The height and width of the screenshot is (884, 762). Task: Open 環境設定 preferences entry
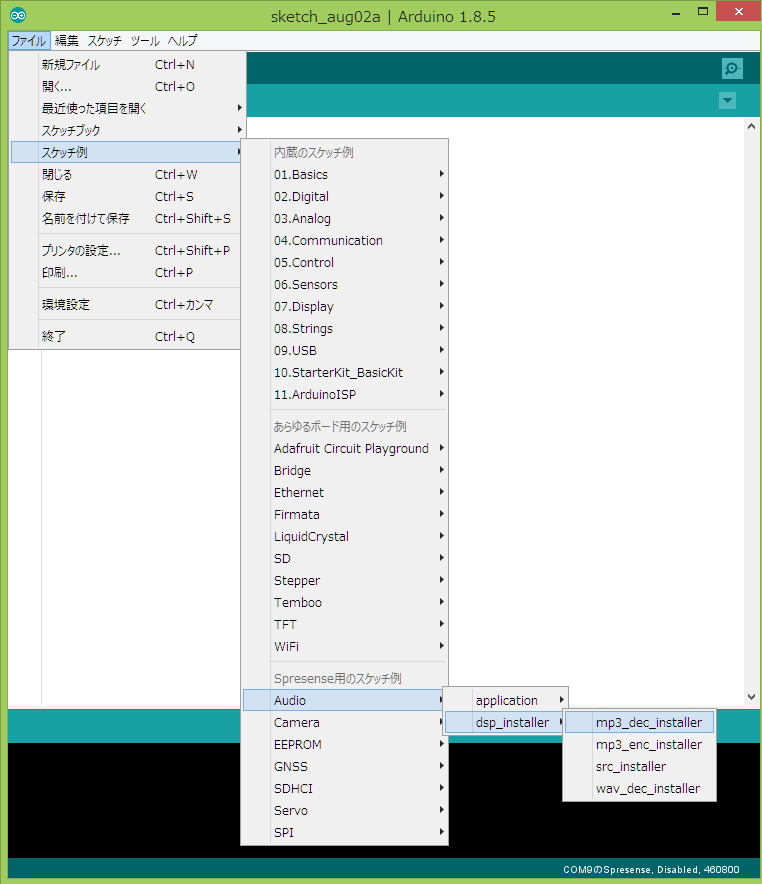(x=126, y=305)
